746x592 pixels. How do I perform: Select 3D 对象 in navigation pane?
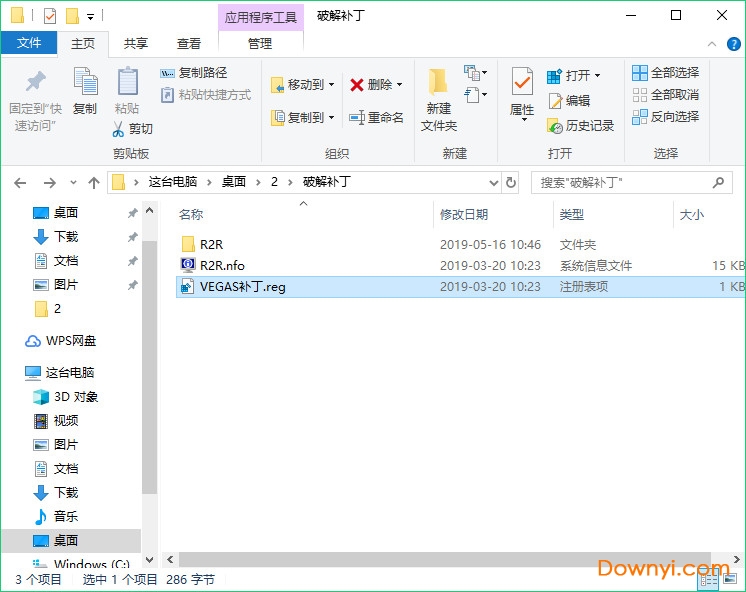(x=66, y=396)
